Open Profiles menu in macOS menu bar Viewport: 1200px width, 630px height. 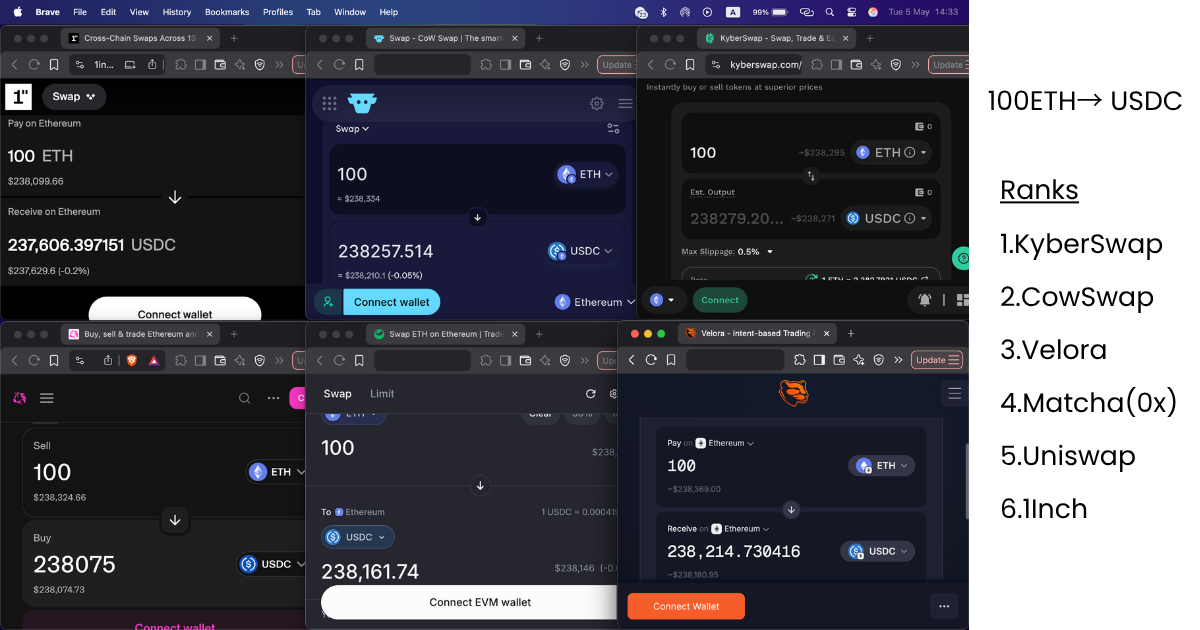(278, 12)
